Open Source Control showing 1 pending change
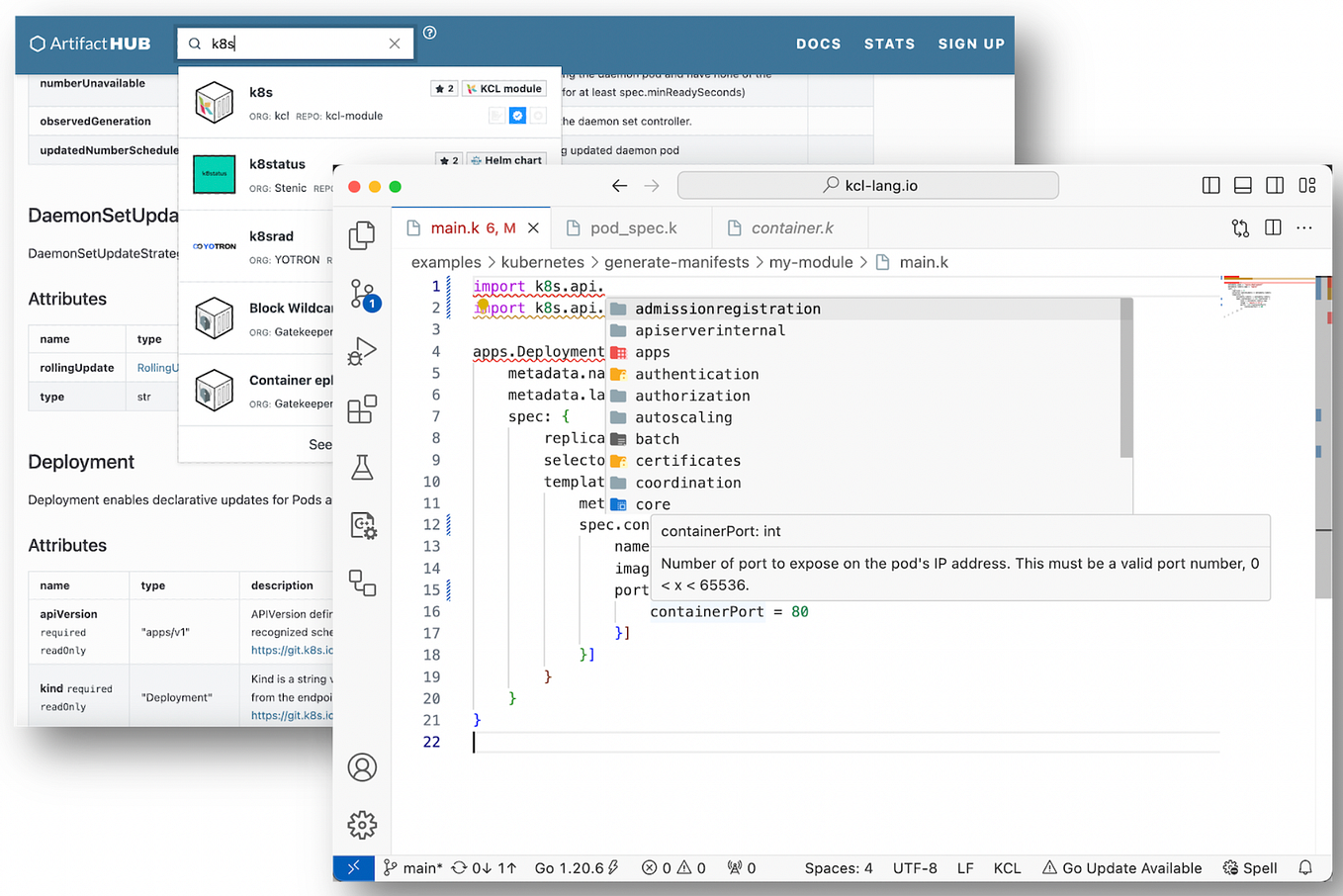 pos(362,294)
